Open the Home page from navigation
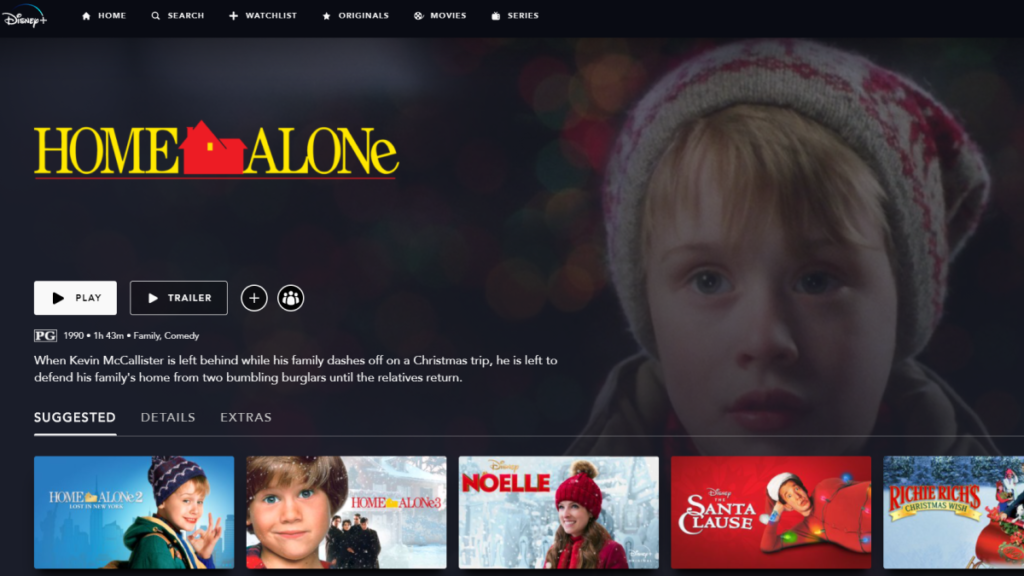 point(104,16)
